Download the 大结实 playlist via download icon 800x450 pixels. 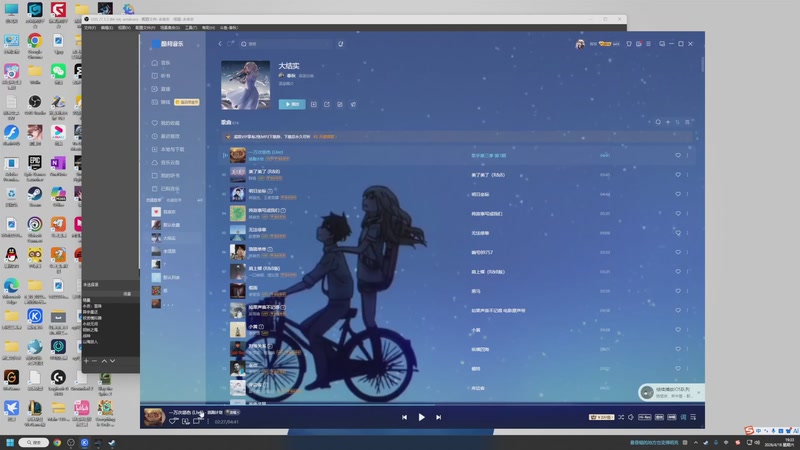pyautogui.click(x=313, y=104)
